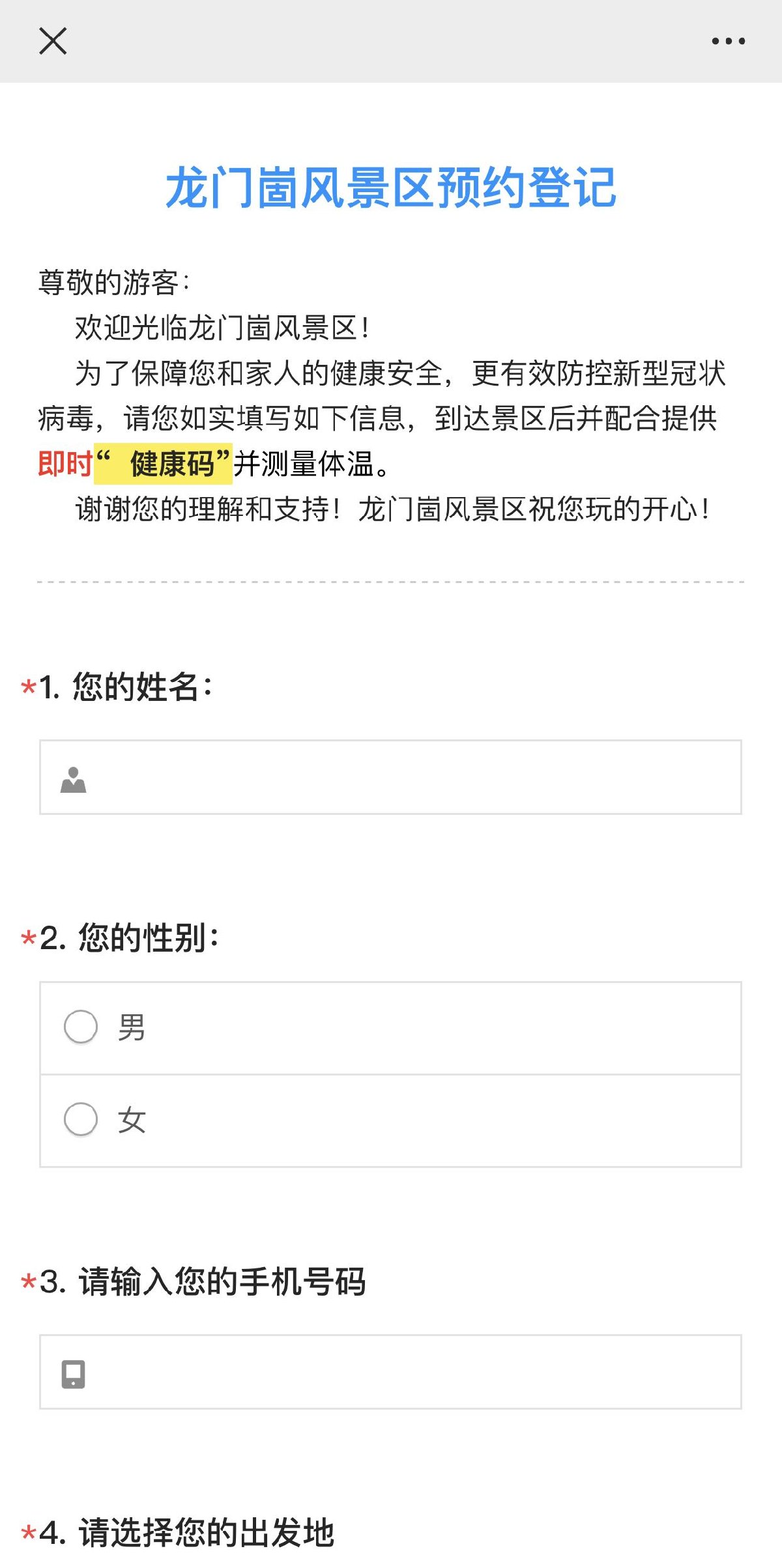The height and width of the screenshot is (1568, 782).
Task: Select the 女 radio button
Action: coord(81,1119)
